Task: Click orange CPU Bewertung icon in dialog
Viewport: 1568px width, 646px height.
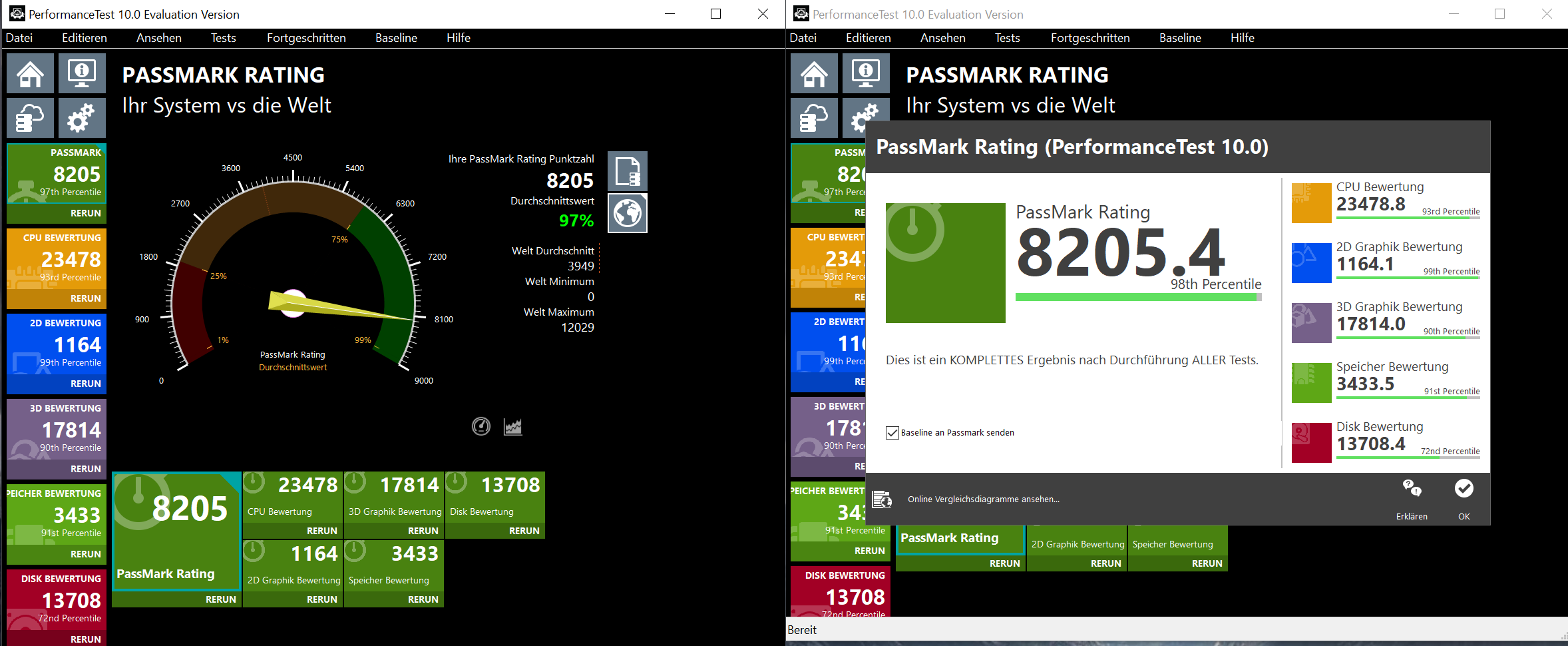Action: coord(1311,202)
